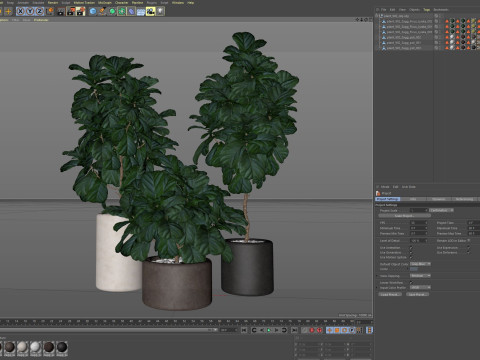Click white material tag on last pot row
This screenshot has height=360, width=480.
(x=452, y=48)
